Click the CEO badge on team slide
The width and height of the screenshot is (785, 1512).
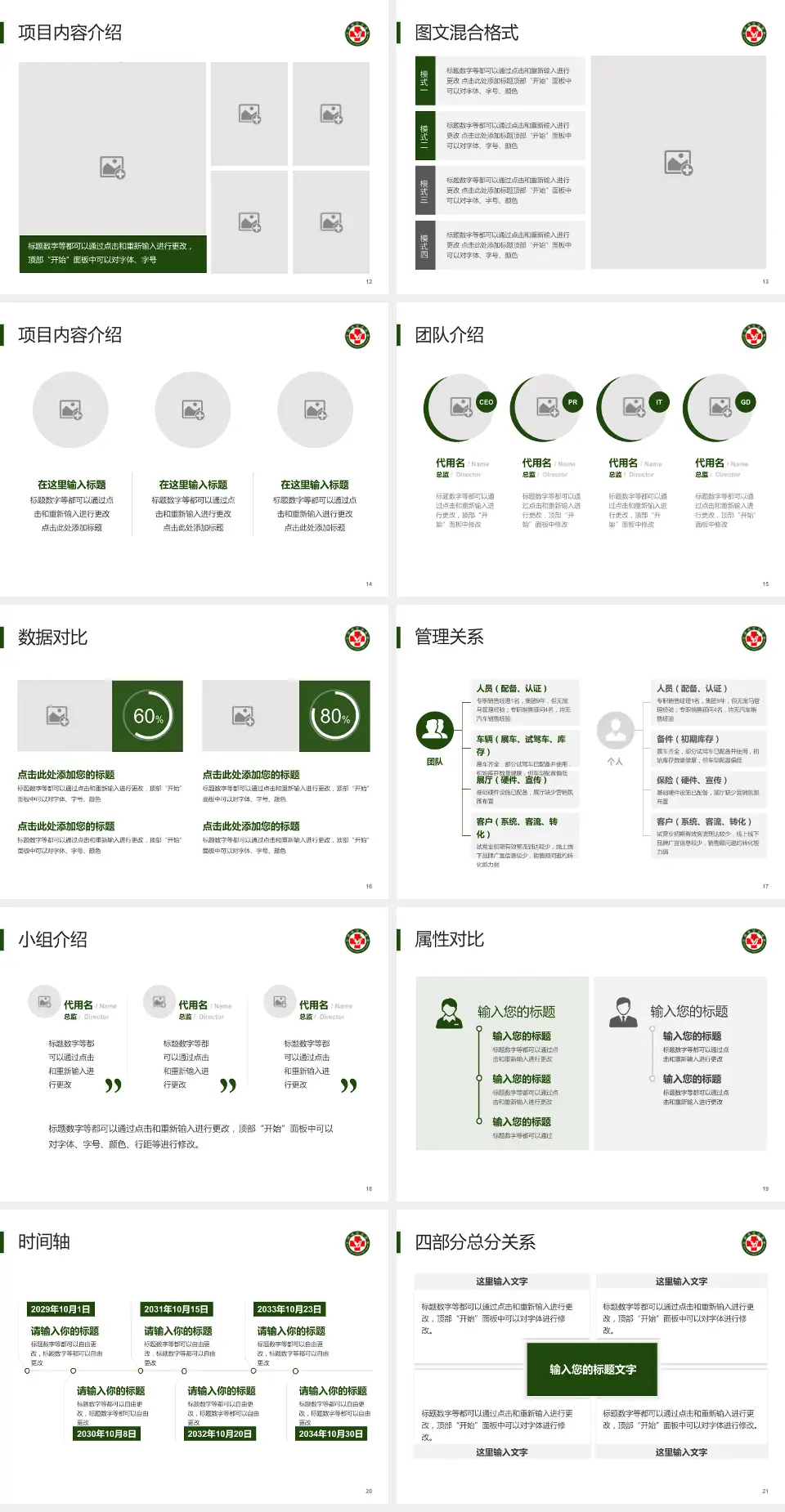click(486, 402)
